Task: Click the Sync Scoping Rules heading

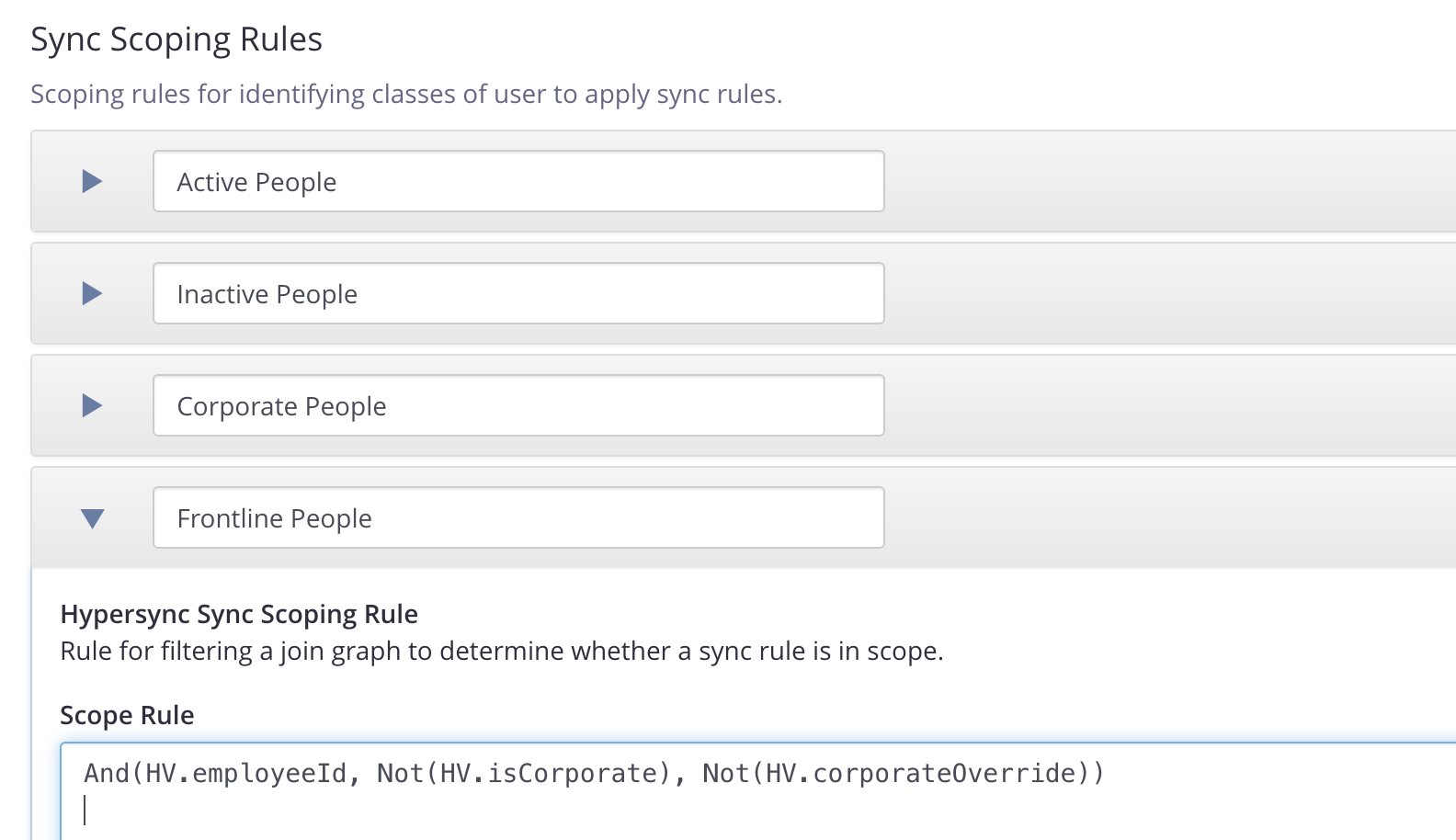Action: 176,40
